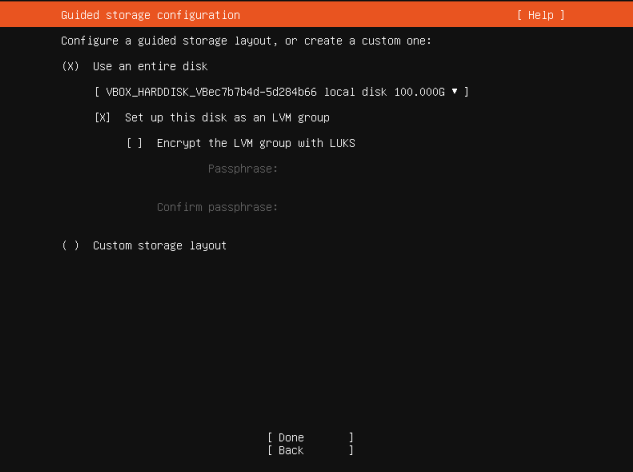The height and width of the screenshot is (472, 633).
Task: Open the Help menu in the header
Action: tap(541, 15)
